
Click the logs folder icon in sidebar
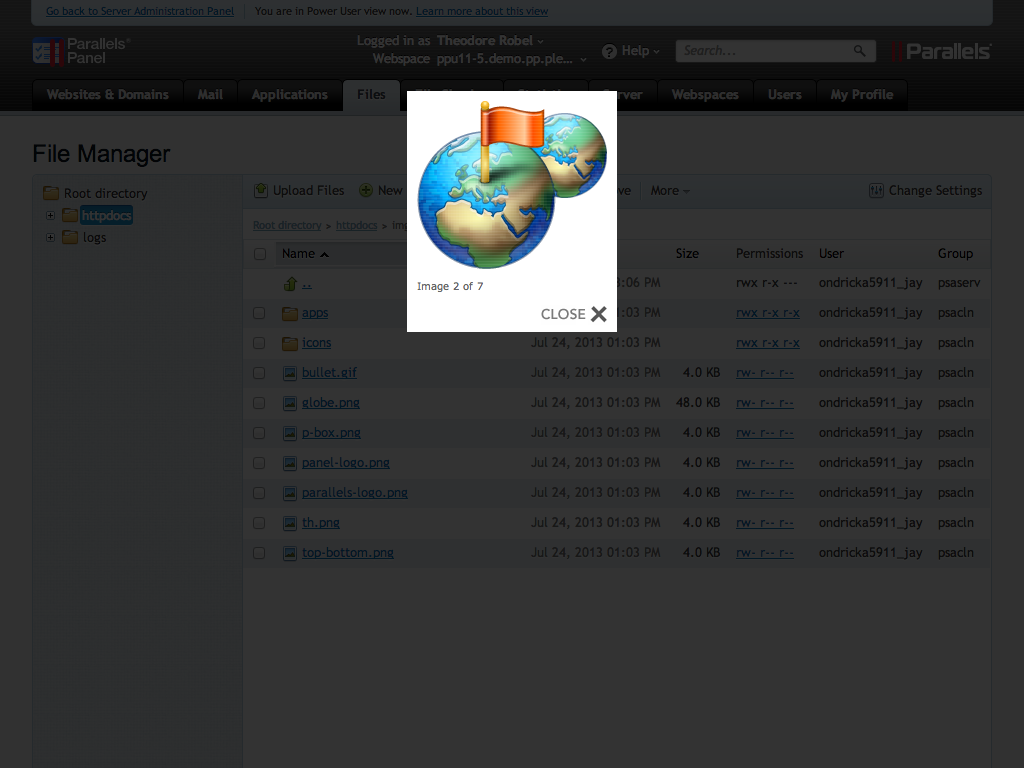pos(69,237)
